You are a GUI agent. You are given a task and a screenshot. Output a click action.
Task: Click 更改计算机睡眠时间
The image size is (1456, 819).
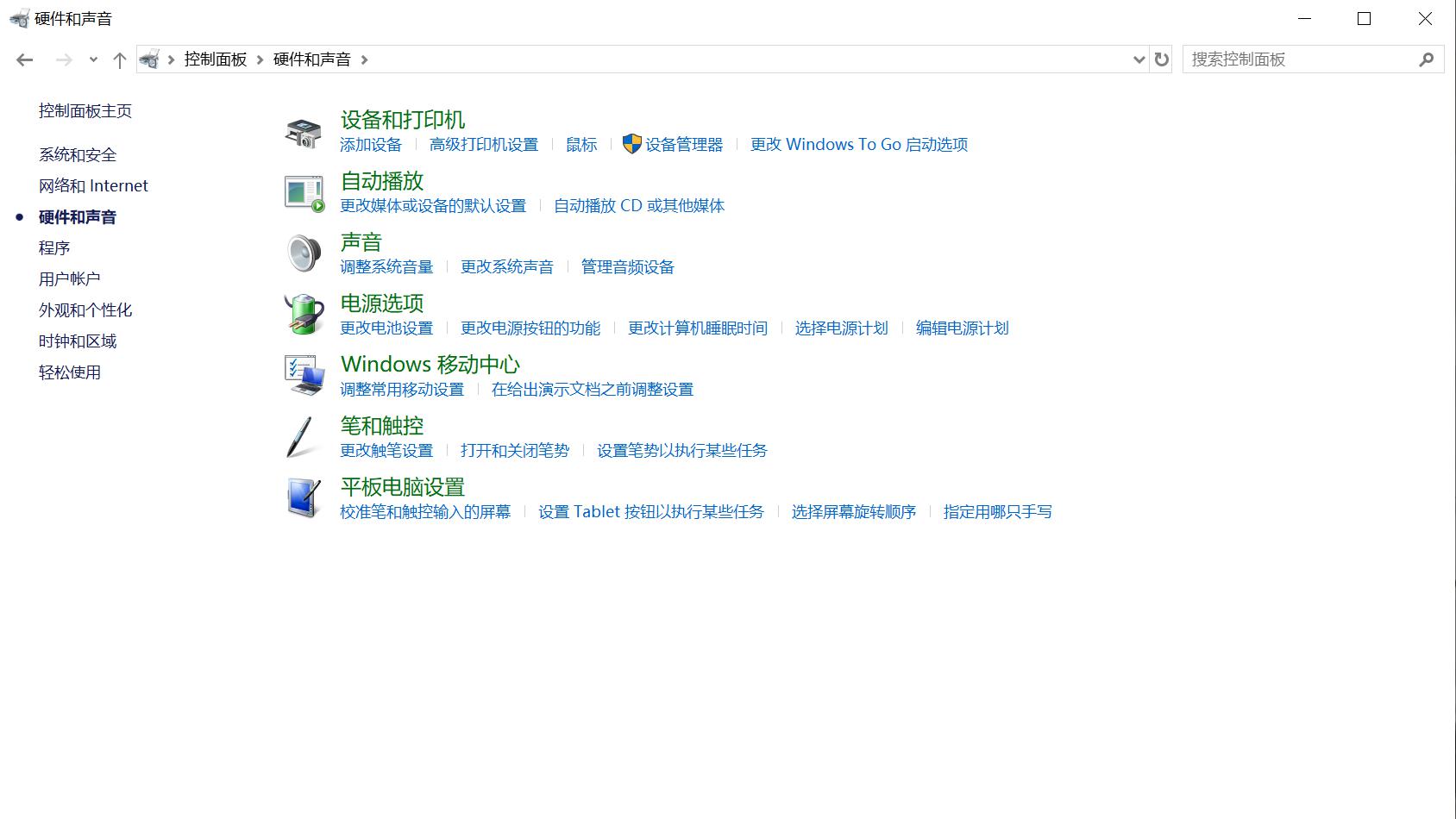click(x=698, y=328)
